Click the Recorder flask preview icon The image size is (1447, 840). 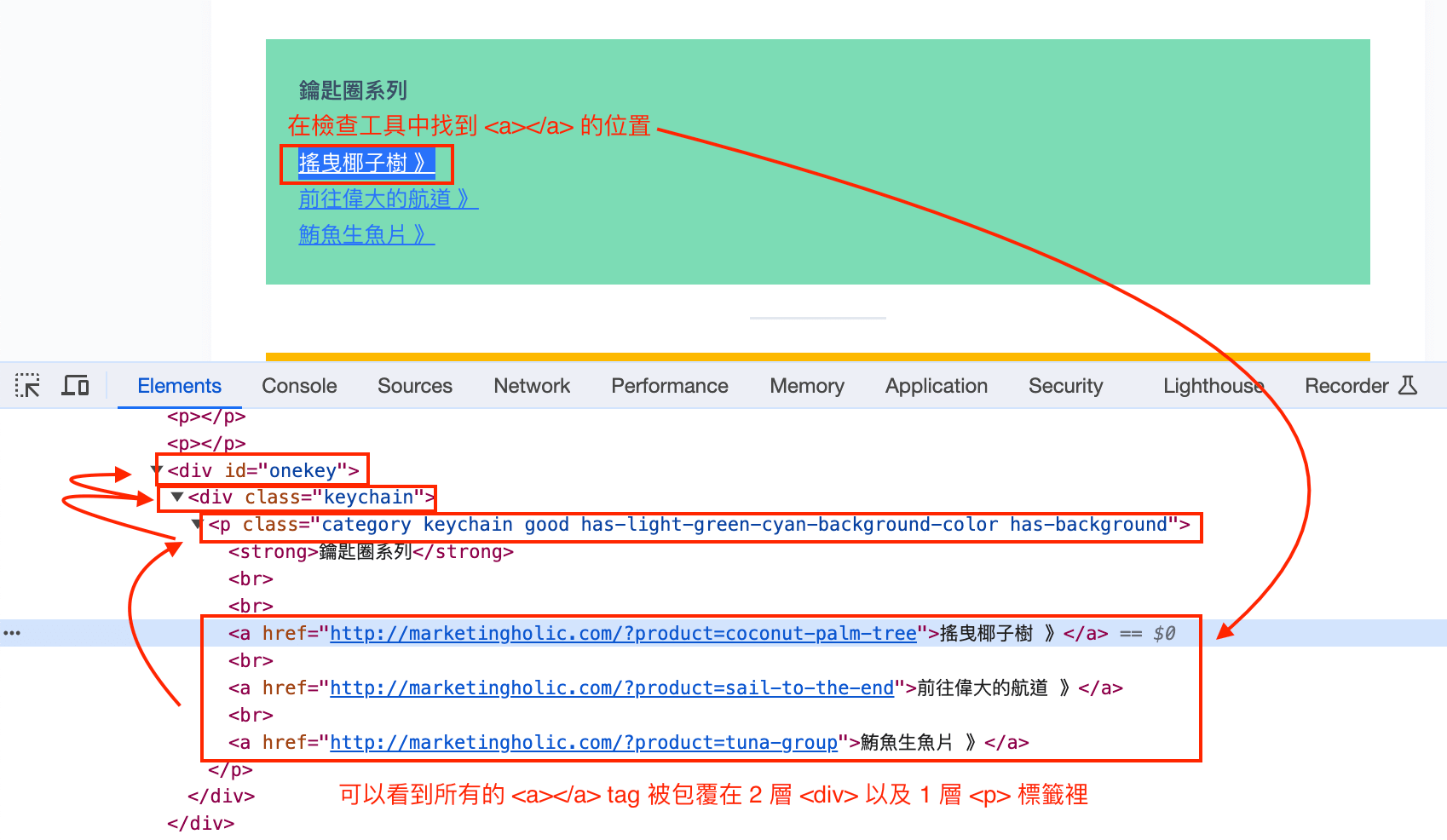tap(1408, 386)
